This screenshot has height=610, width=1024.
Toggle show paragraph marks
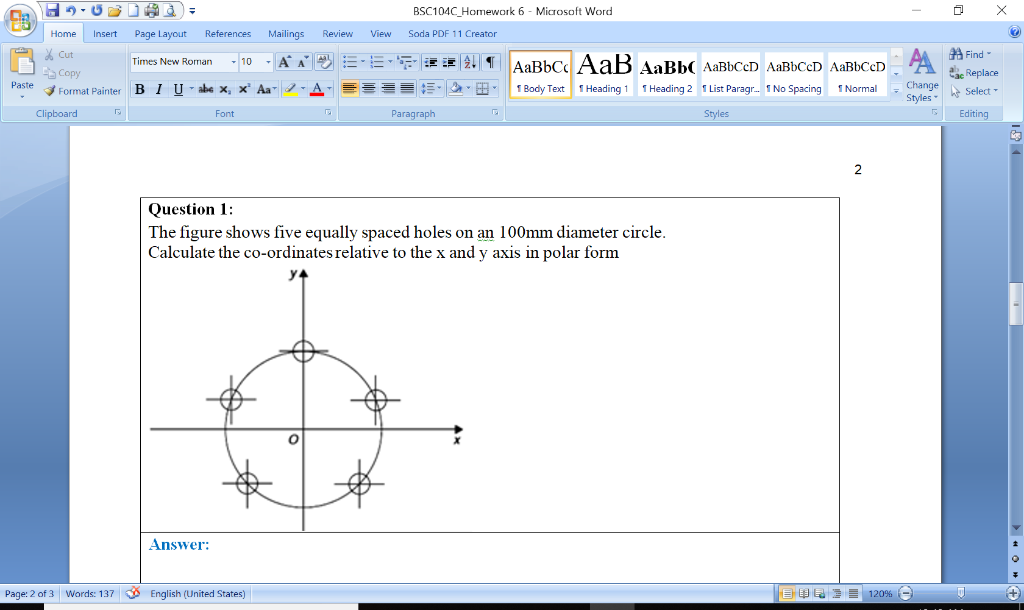pyautogui.click(x=490, y=62)
